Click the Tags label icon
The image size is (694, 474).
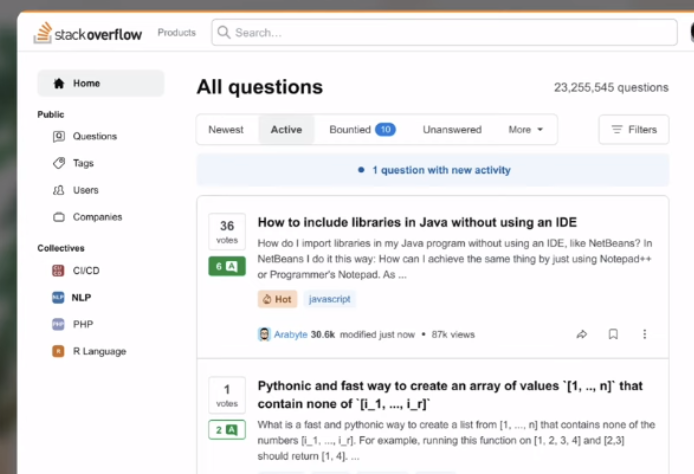coord(59,163)
